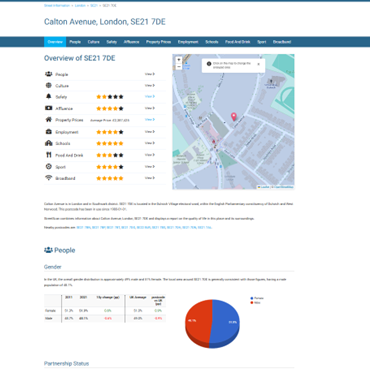Screen dimensions: 370x372
Task: Click the Safety star rating
Action: tap(110, 97)
